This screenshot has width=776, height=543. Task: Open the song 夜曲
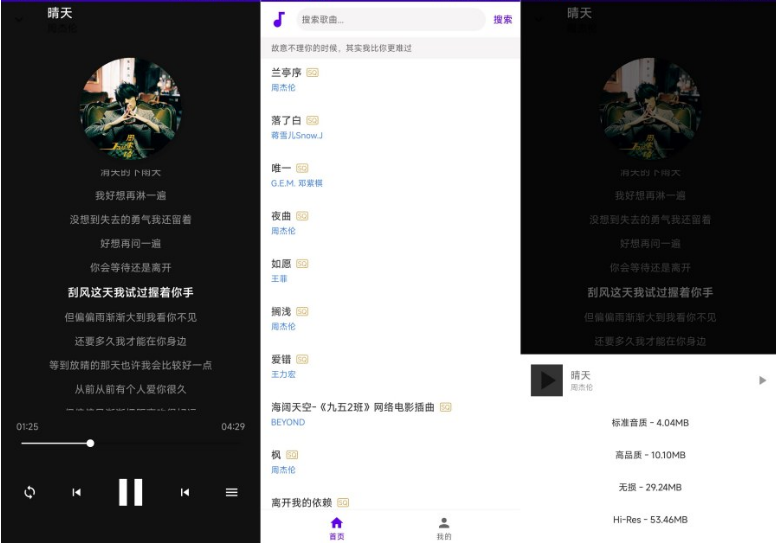click(281, 216)
